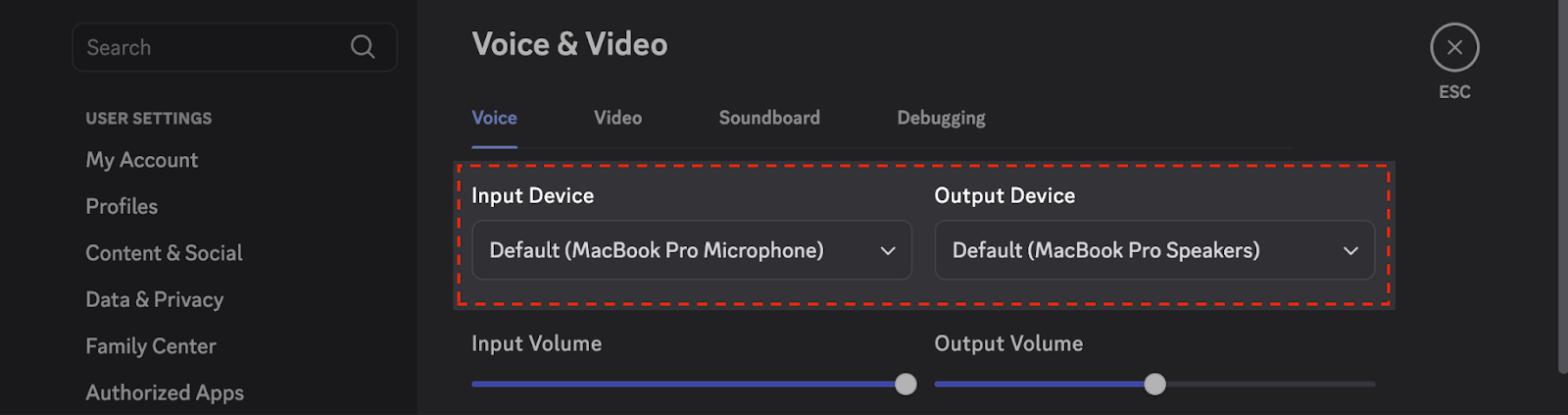Click the Input Device chevron arrow
The image size is (1568, 415).
(x=888, y=251)
